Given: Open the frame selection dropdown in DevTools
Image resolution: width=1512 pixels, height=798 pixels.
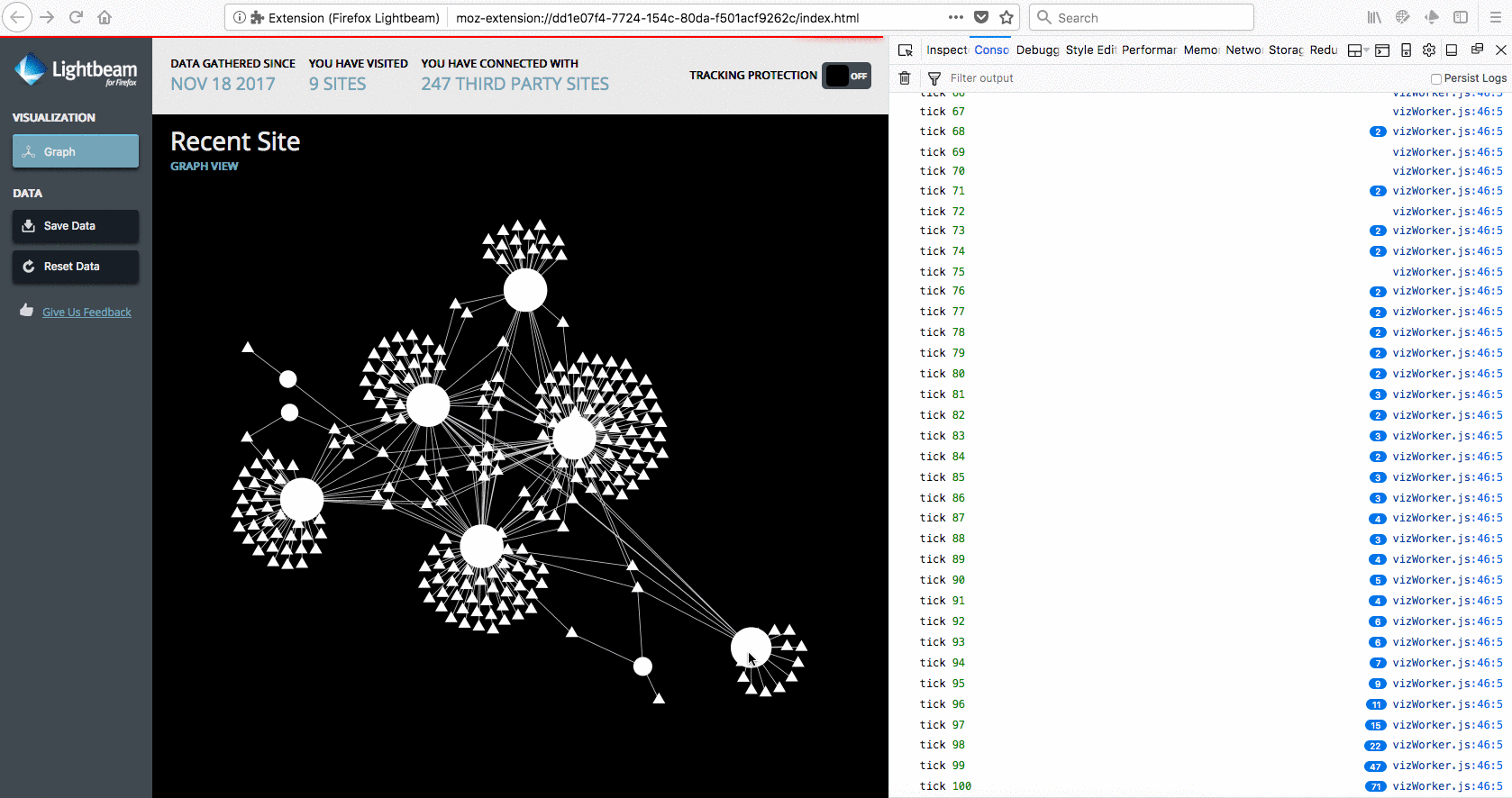Looking at the screenshot, I should coord(1357,50).
